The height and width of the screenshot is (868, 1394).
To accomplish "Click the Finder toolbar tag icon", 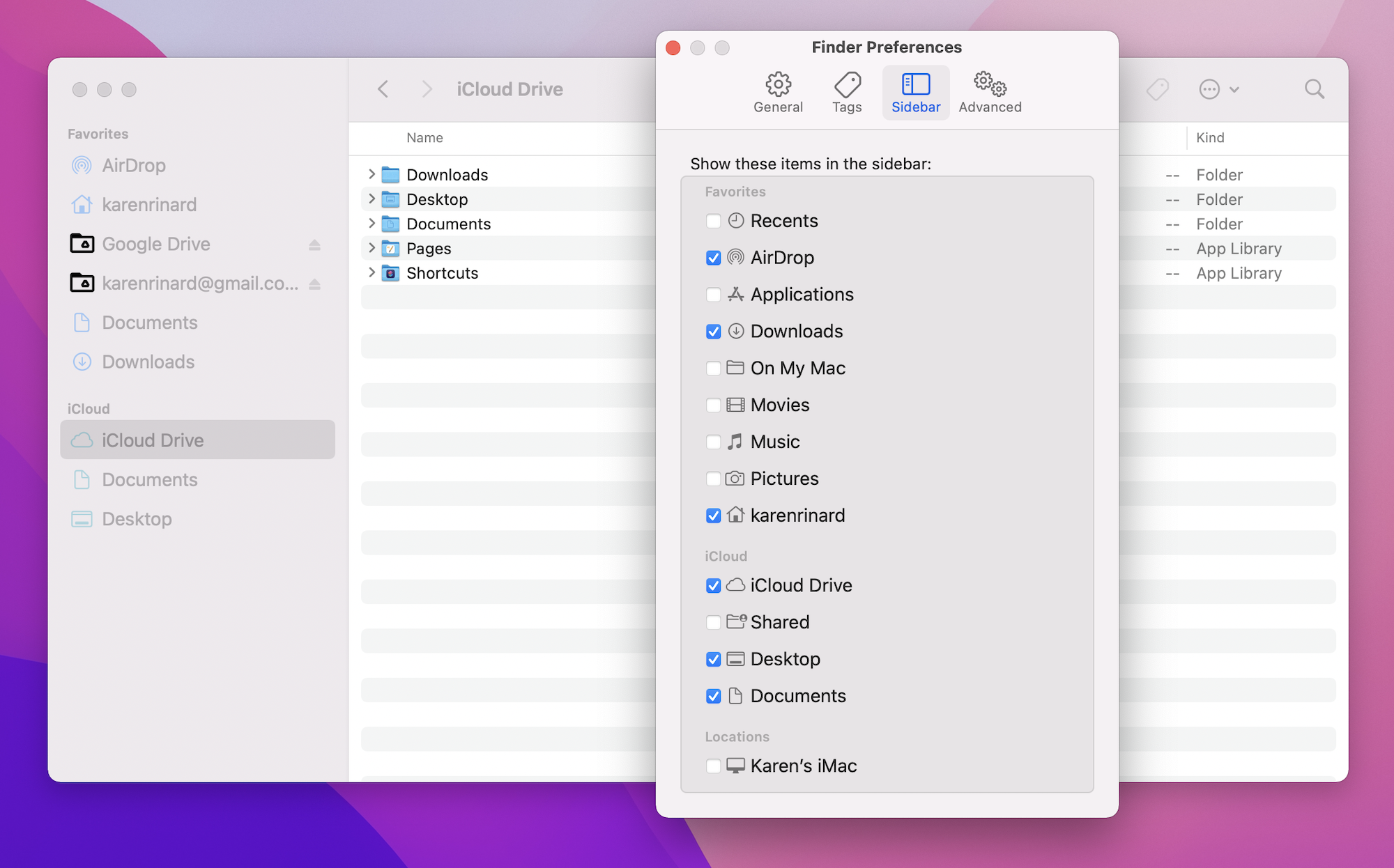I will (1157, 89).
